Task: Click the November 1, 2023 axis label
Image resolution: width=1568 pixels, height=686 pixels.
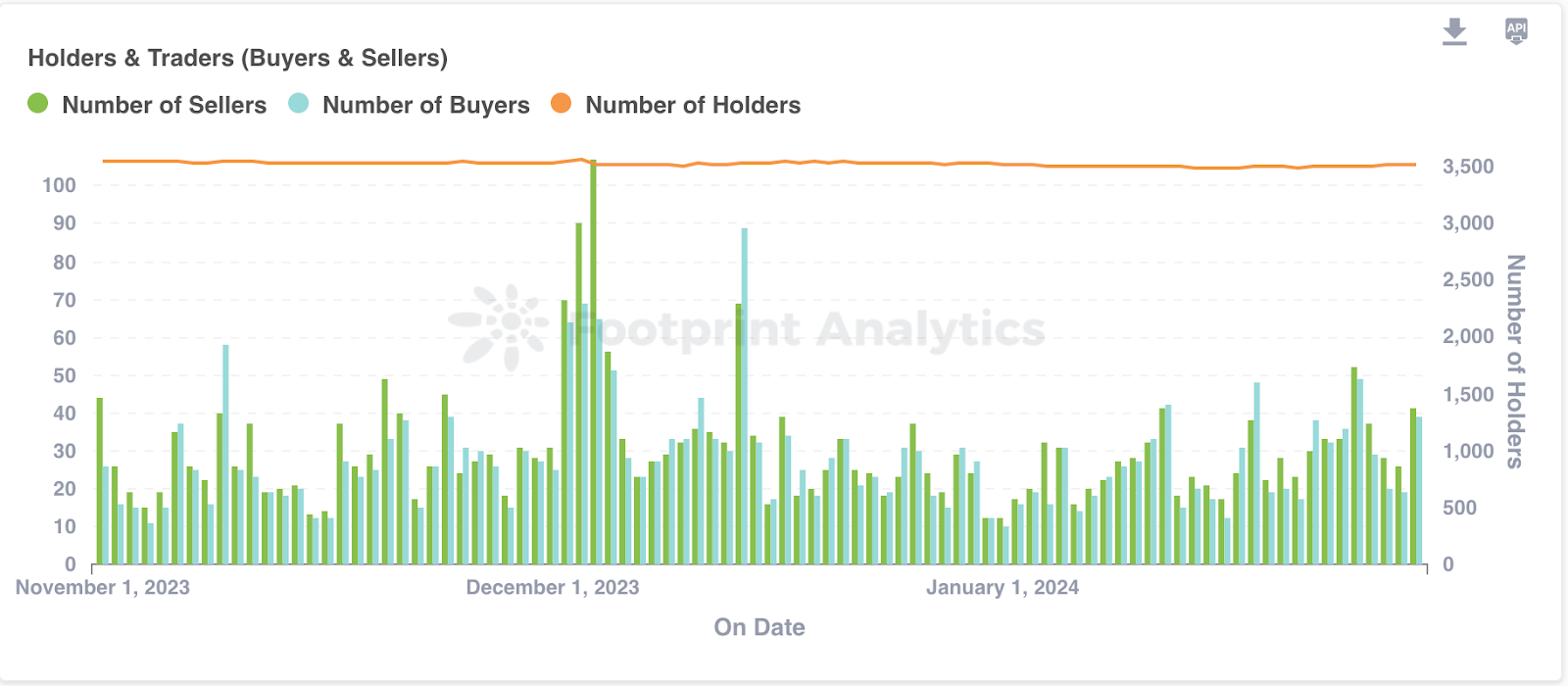Action: click(103, 587)
